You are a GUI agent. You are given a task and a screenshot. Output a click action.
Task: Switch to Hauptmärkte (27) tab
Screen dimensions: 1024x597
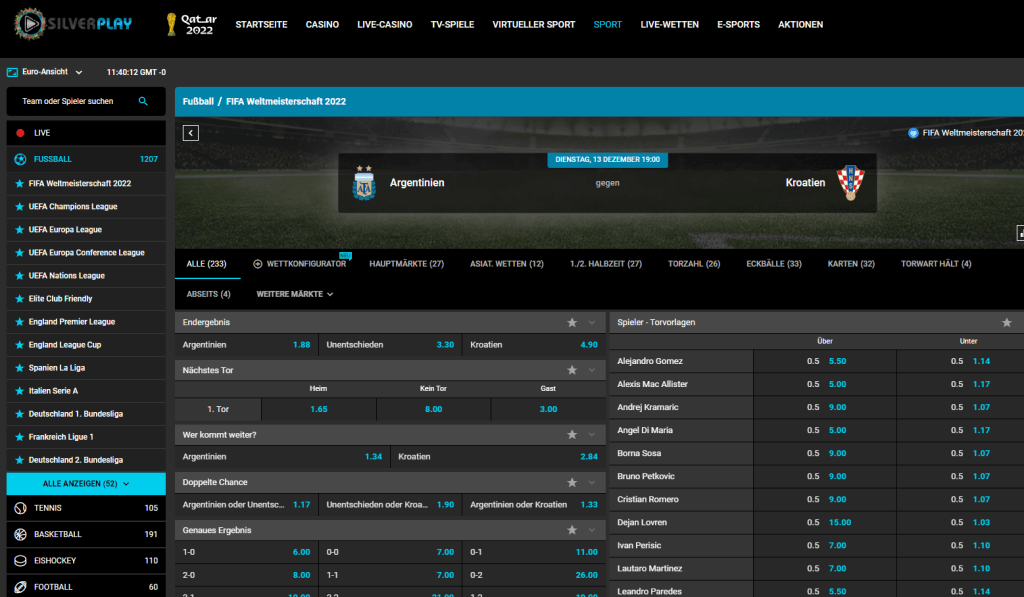[x=406, y=264]
